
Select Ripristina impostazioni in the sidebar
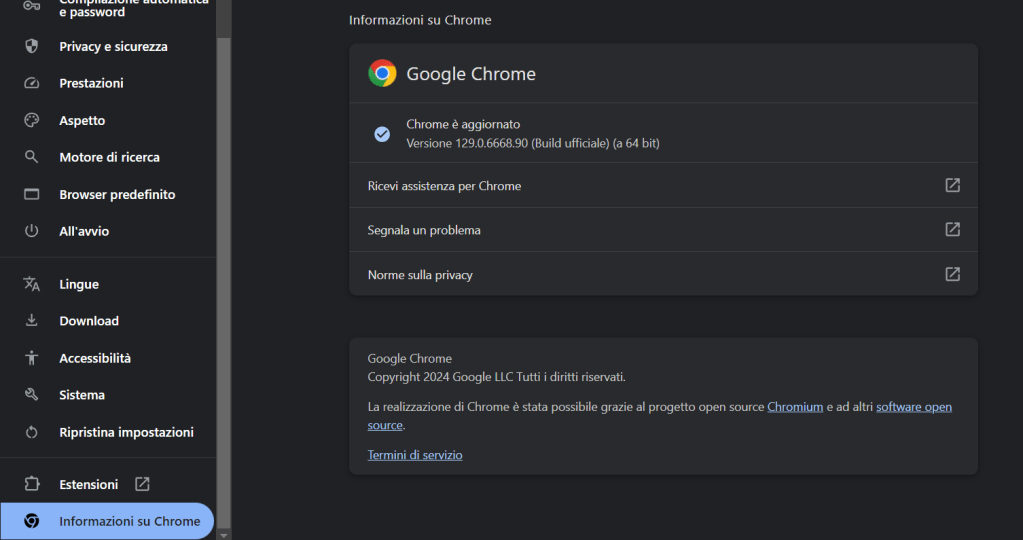pos(126,432)
